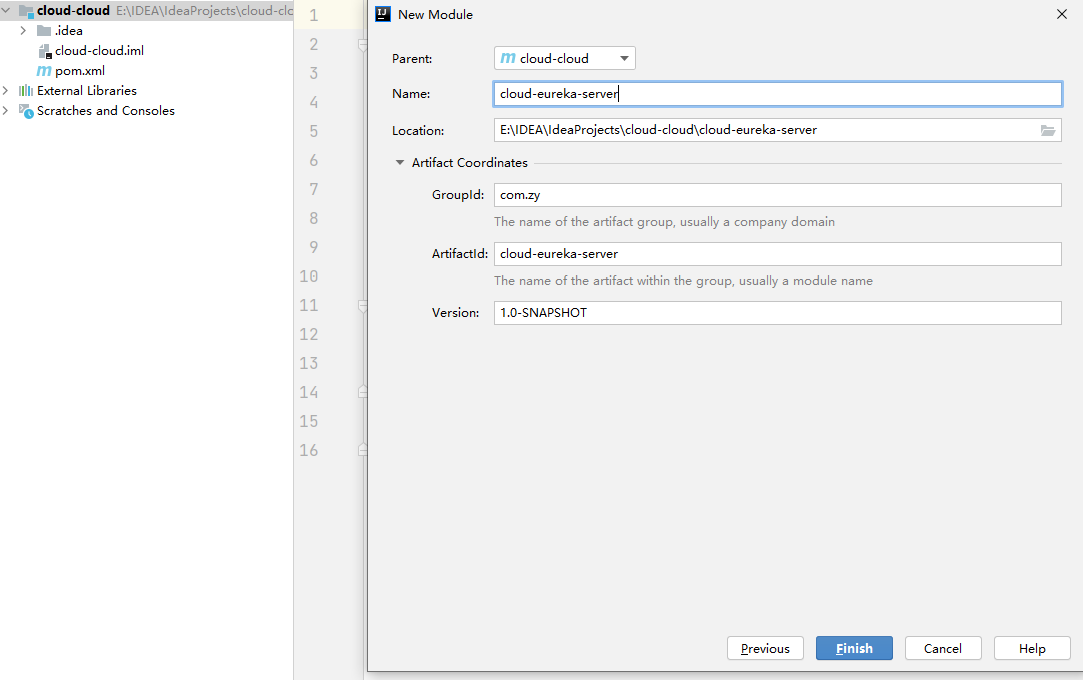
Task: Click the browse folder icon in Location field
Action: [1048, 130]
